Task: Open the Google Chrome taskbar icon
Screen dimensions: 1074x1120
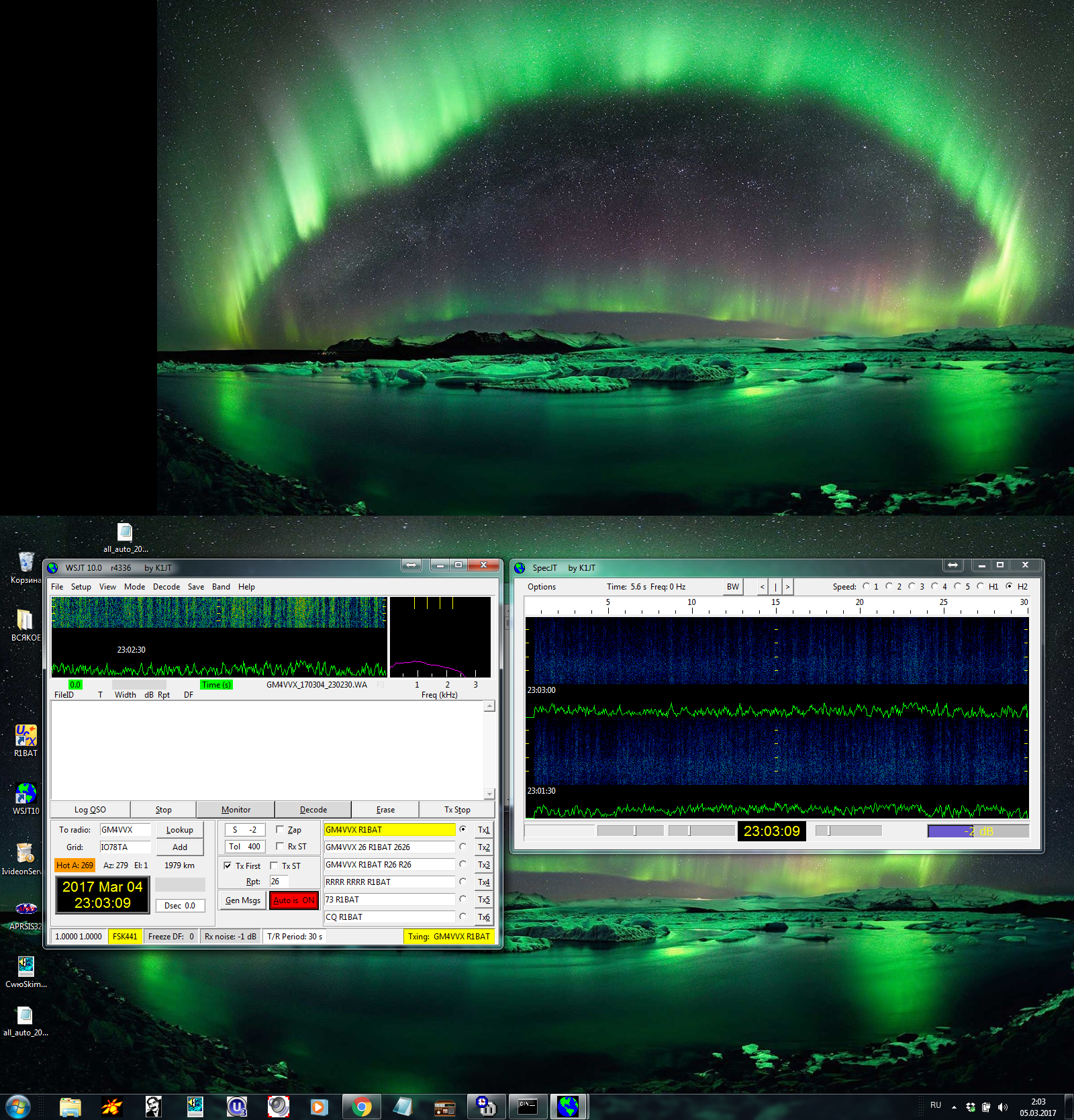Action: point(361,1107)
